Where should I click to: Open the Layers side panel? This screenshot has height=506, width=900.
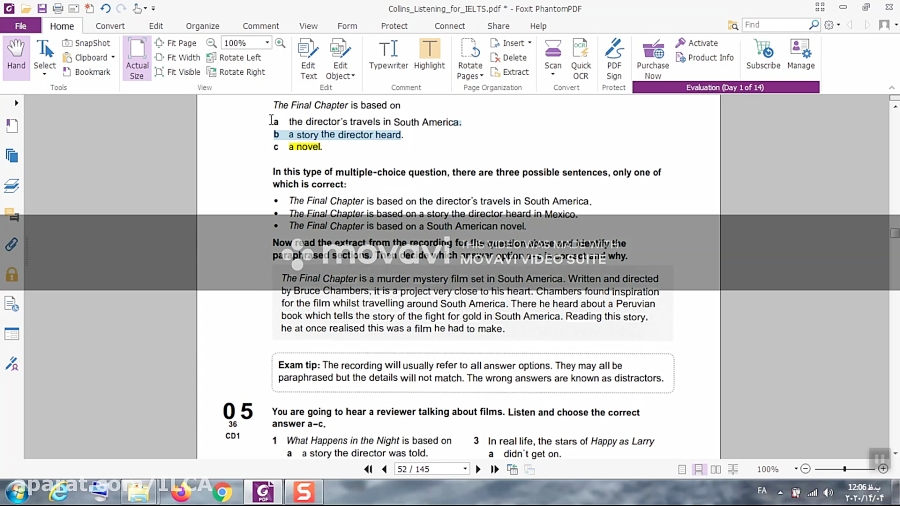11,186
